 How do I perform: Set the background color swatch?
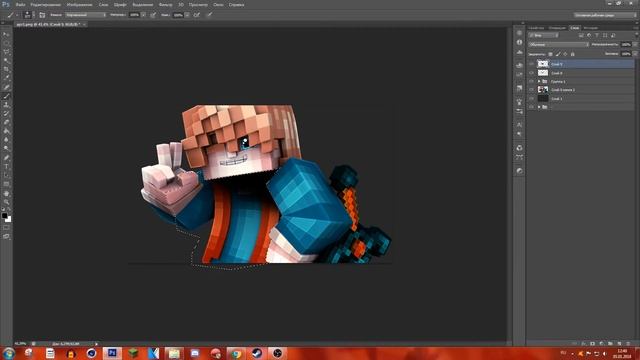click(x=8, y=219)
